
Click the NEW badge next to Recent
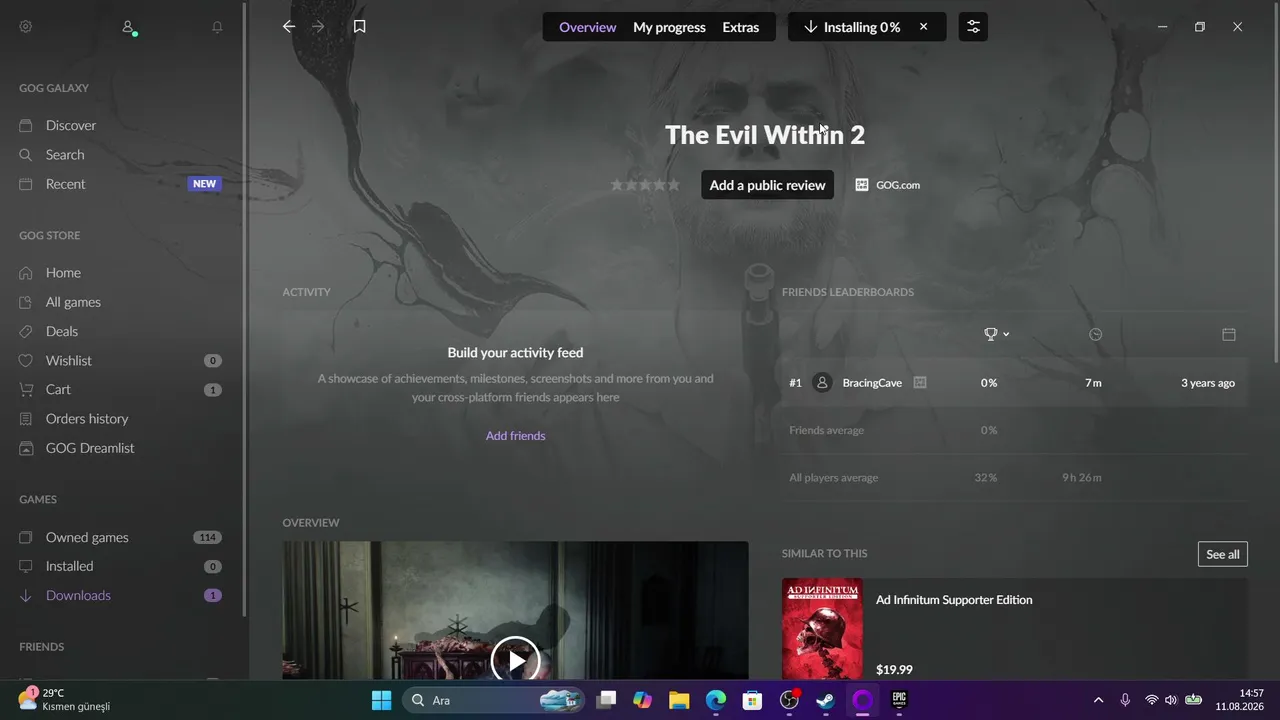click(204, 184)
